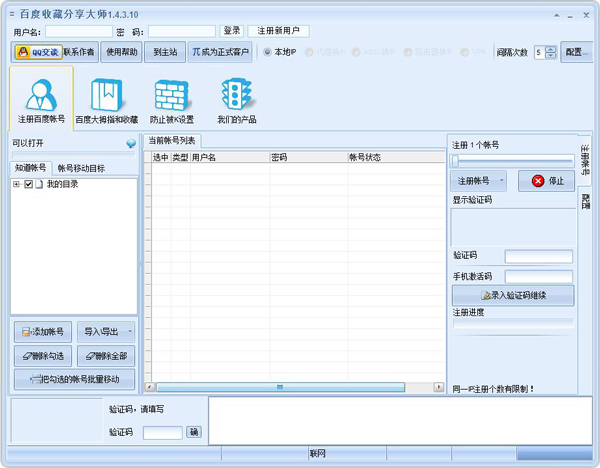The height and width of the screenshot is (468, 600).
Task: Select the VPN radio button
Action: [465, 52]
